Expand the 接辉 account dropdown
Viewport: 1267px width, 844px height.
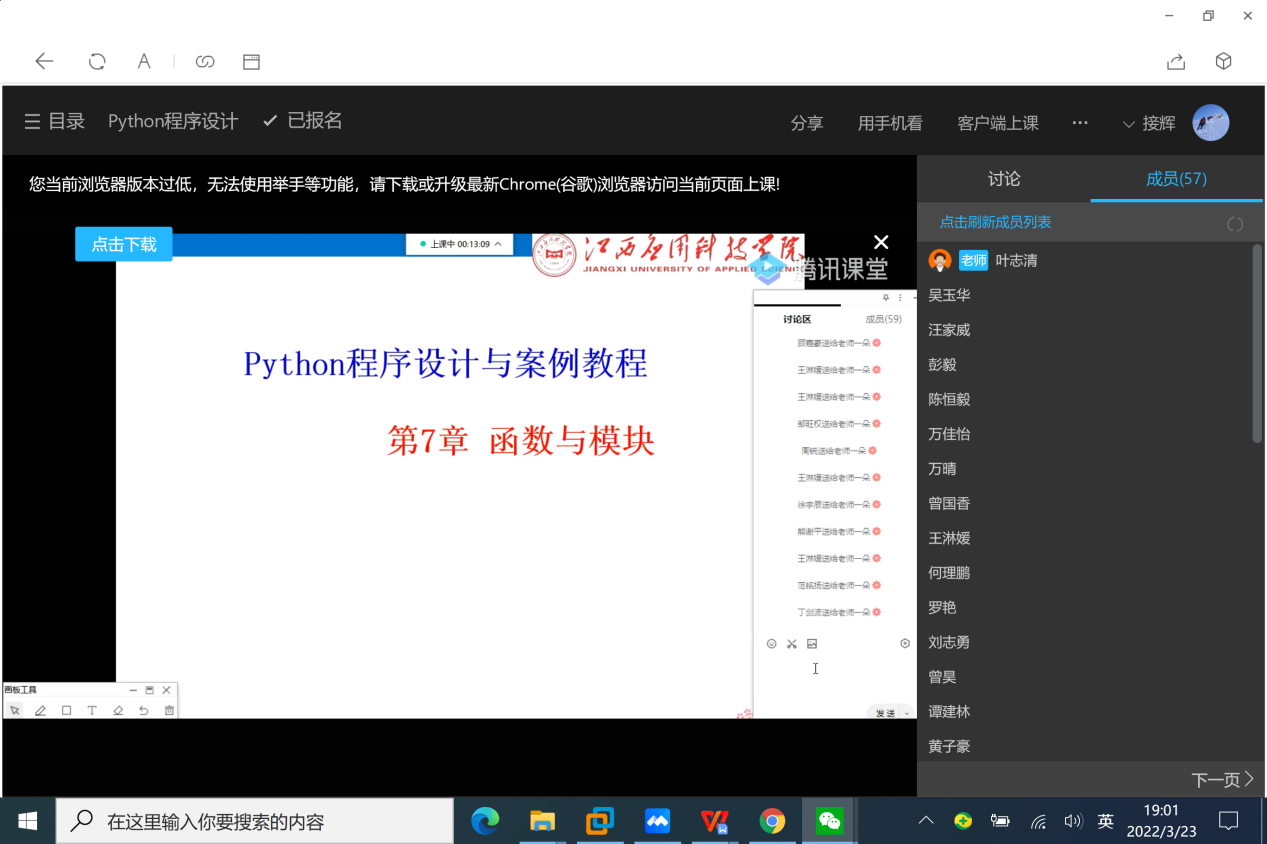tap(1129, 124)
